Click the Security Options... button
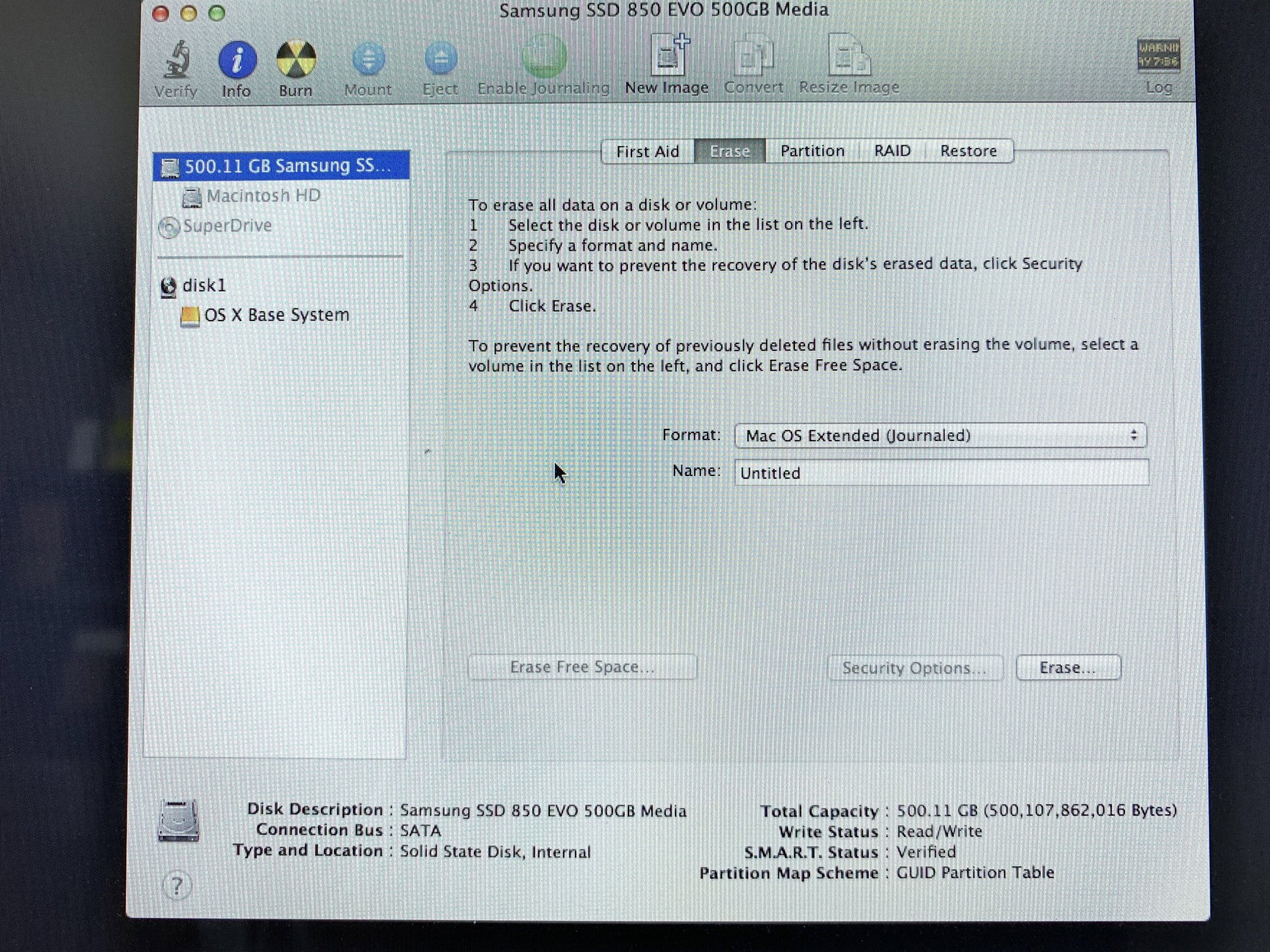This screenshot has height=952, width=1270. pyautogui.click(x=914, y=668)
